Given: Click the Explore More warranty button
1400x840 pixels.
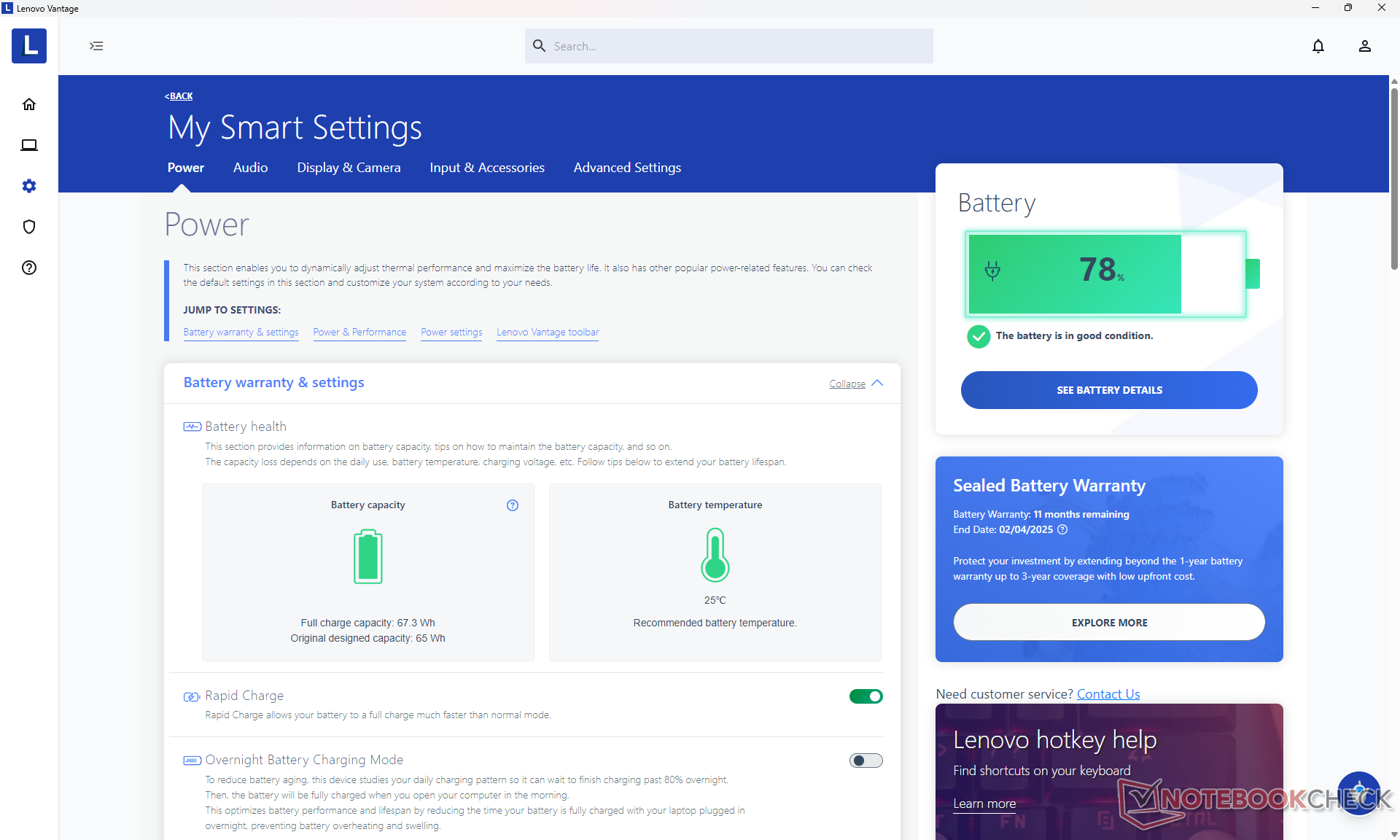Looking at the screenshot, I should tap(1108, 623).
